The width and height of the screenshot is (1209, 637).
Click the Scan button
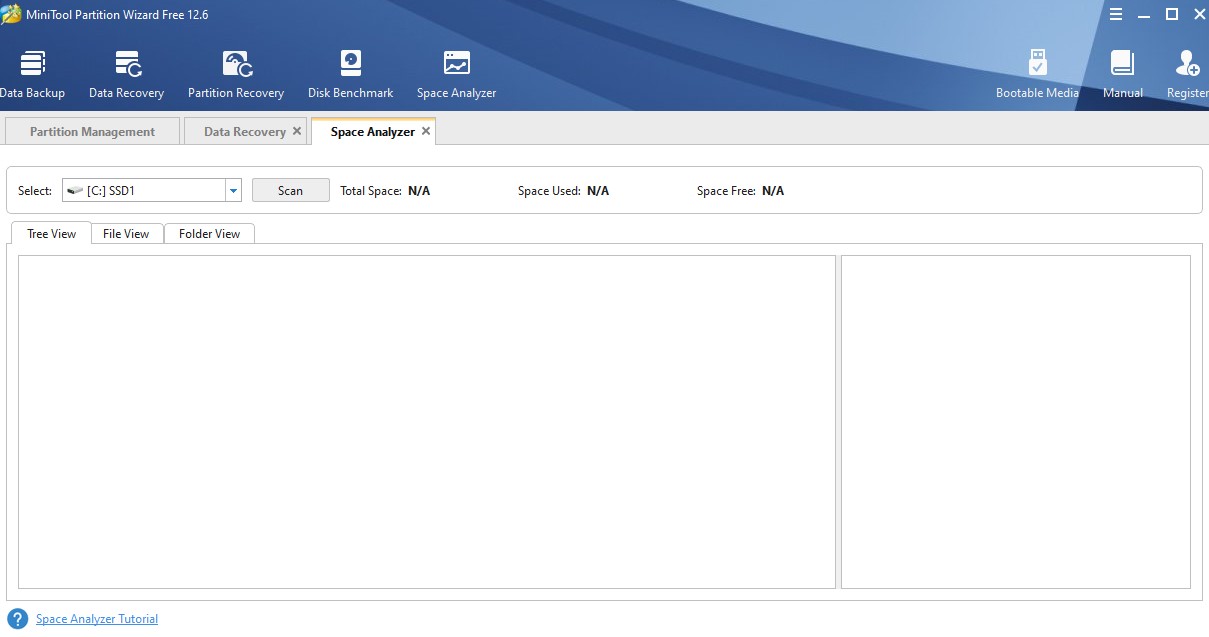click(x=290, y=190)
